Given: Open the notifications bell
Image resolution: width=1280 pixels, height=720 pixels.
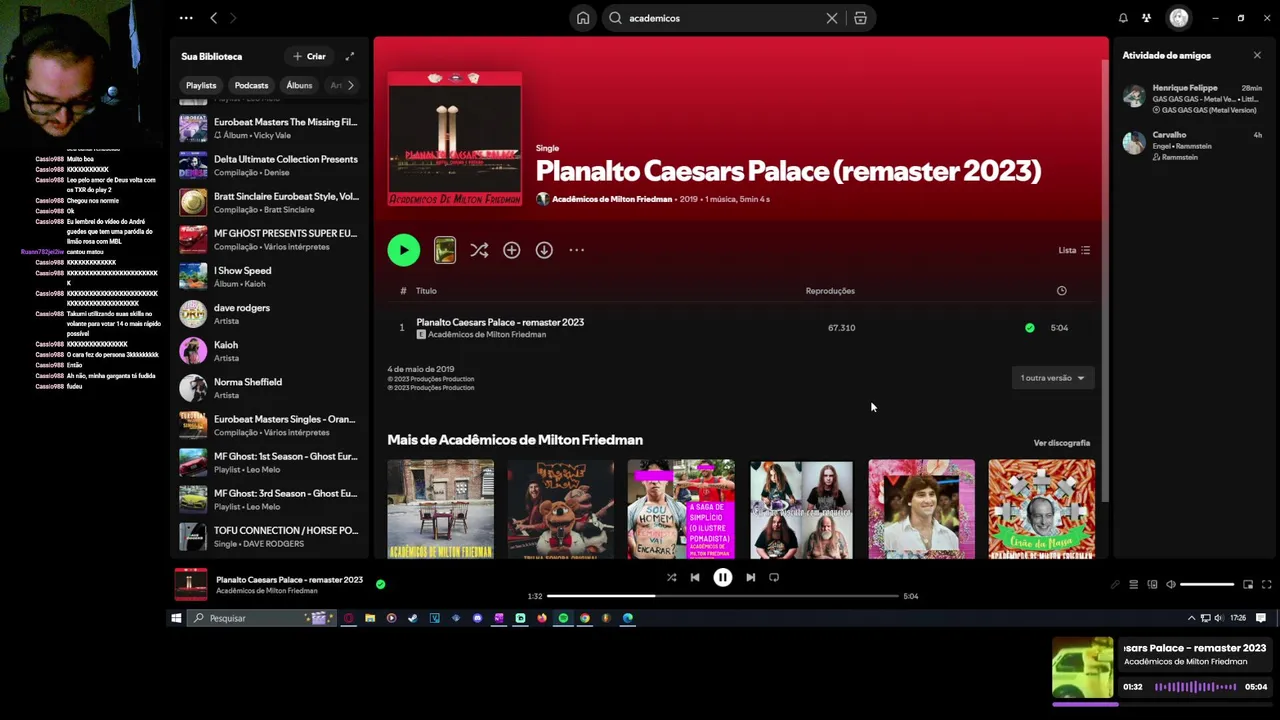Looking at the screenshot, I should click(1123, 18).
